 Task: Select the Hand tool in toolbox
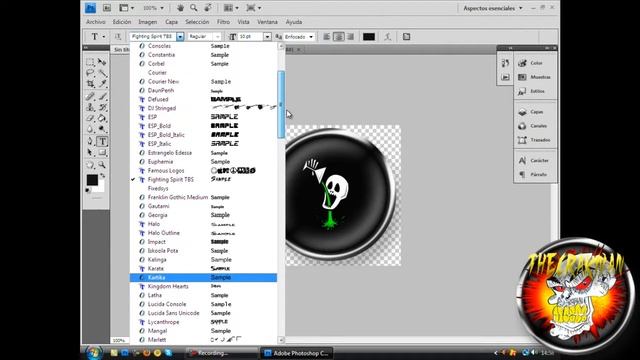90,165
